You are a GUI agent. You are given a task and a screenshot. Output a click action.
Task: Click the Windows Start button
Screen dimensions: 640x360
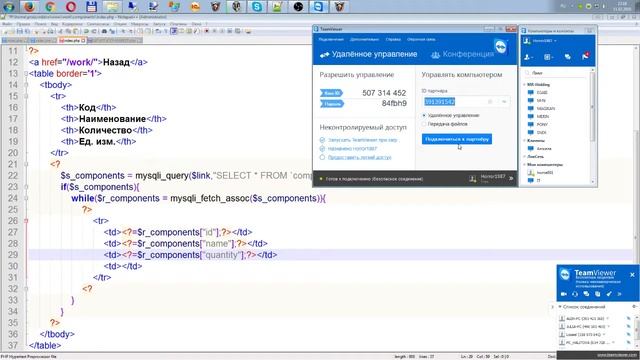coord(9,7)
